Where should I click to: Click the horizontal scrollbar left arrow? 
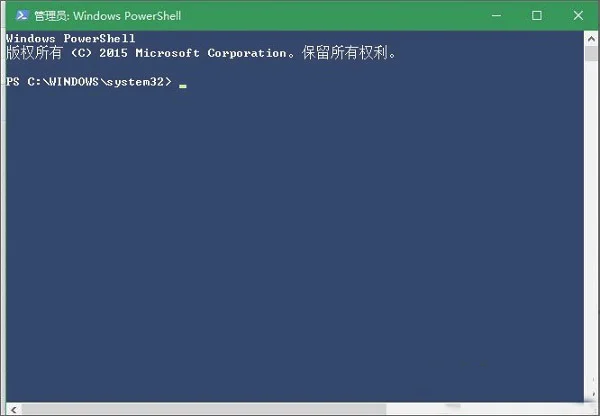(14, 409)
